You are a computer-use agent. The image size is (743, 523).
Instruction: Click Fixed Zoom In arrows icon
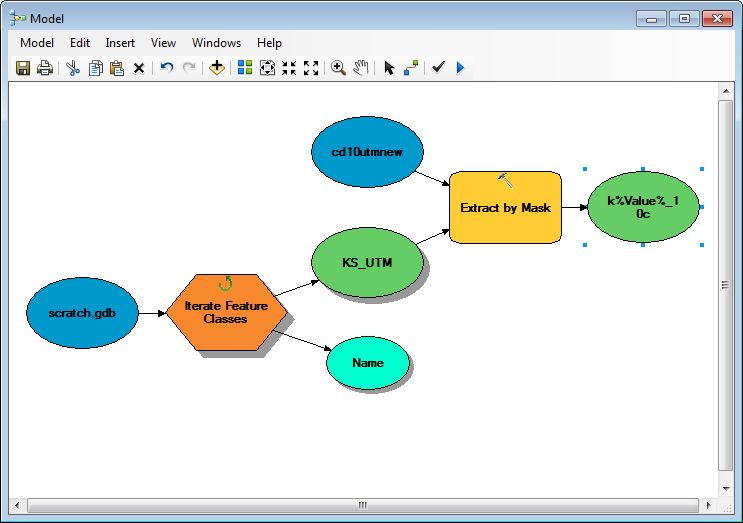click(x=289, y=68)
